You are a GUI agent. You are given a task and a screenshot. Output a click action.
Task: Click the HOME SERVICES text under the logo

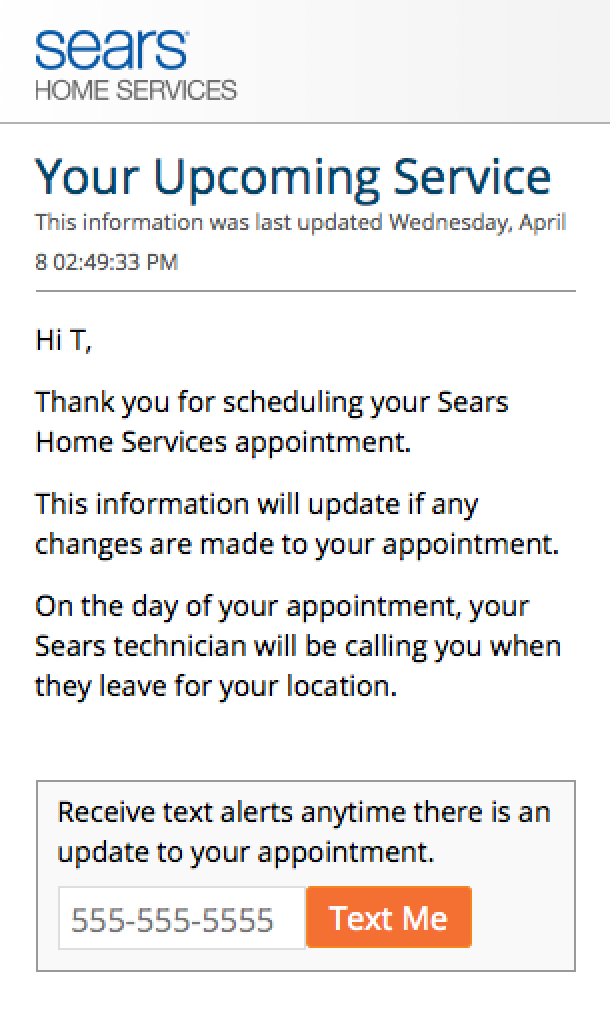tap(136, 90)
